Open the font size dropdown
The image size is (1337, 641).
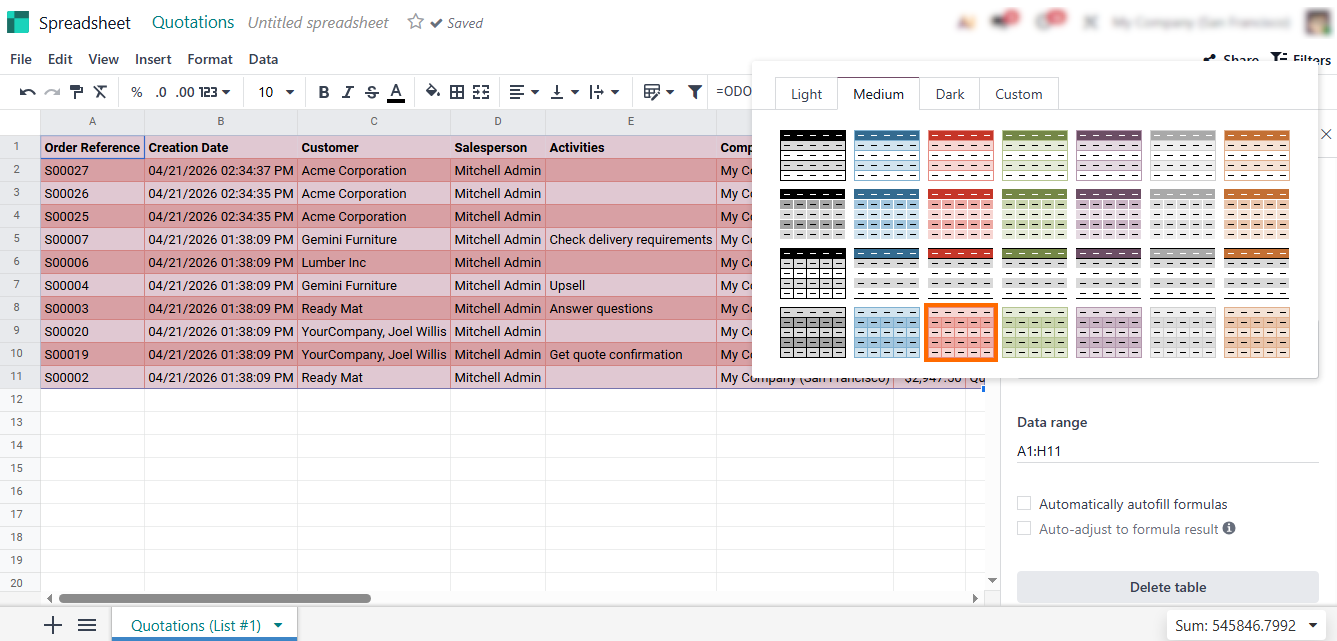click(x=276, y=92)
